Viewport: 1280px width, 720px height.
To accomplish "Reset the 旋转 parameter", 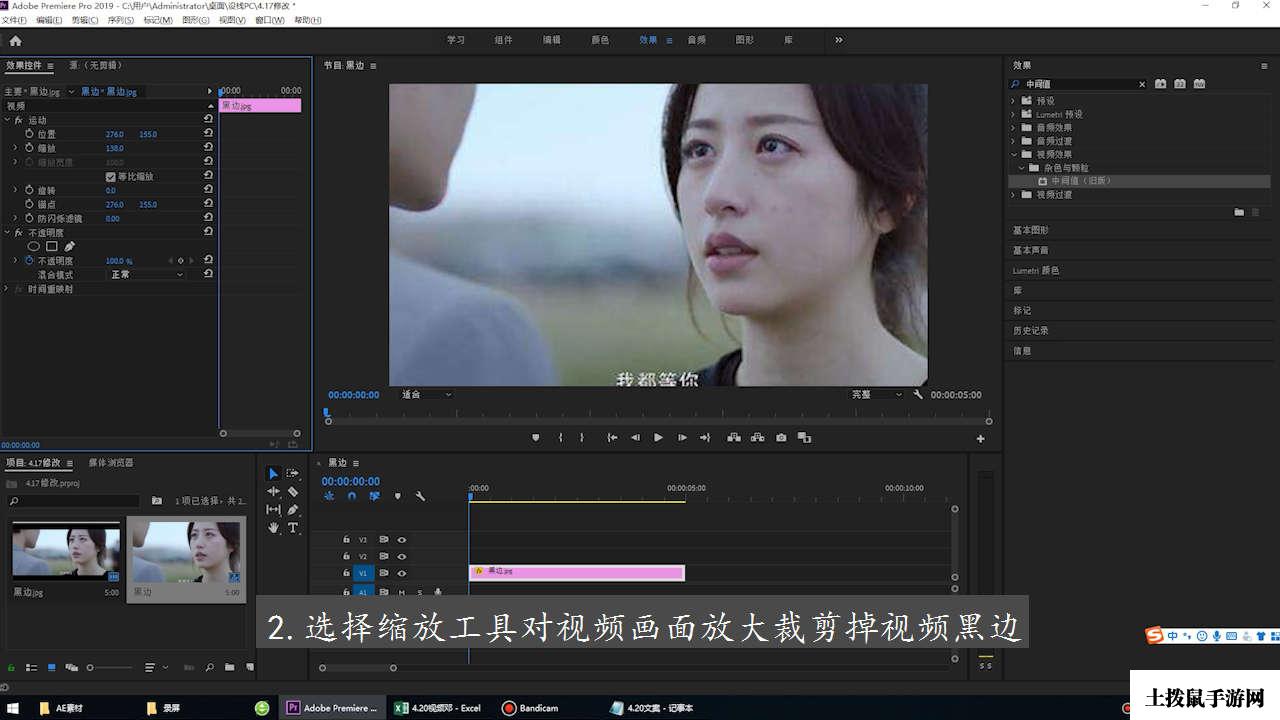I will [208, 189].
